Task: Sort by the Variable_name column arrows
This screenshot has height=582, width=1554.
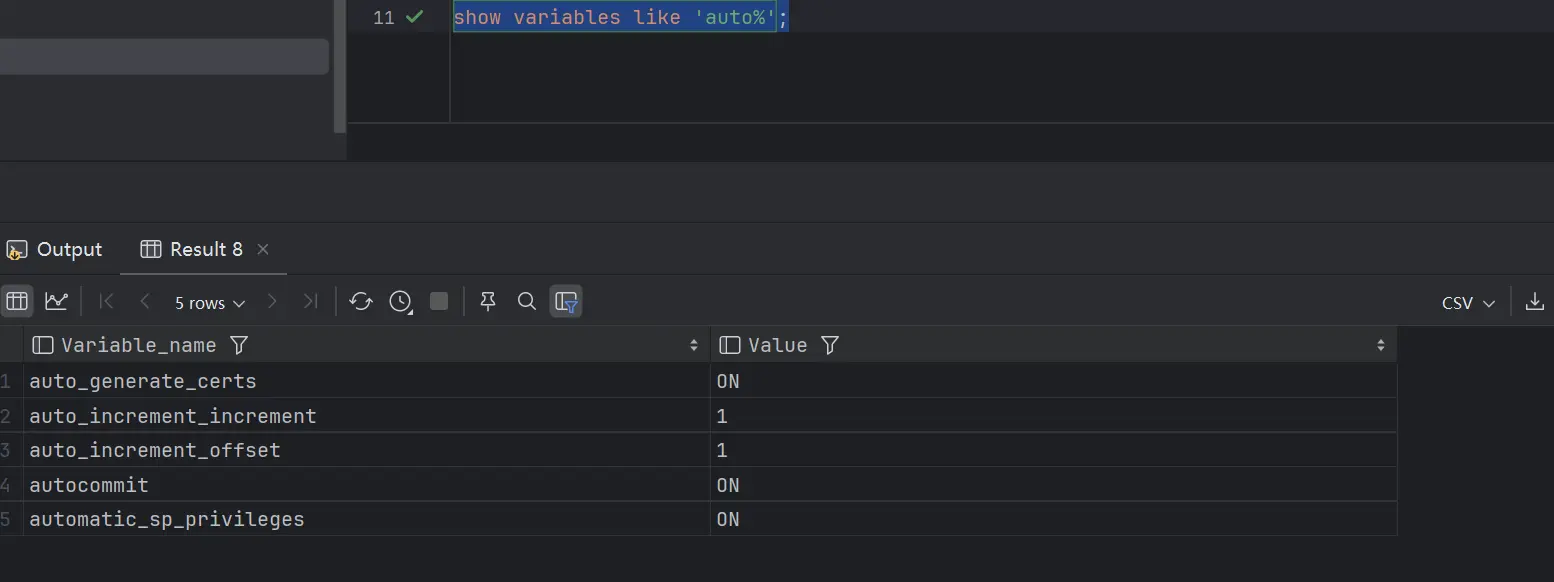Action: pyautogui.click(x=694, y=345)
